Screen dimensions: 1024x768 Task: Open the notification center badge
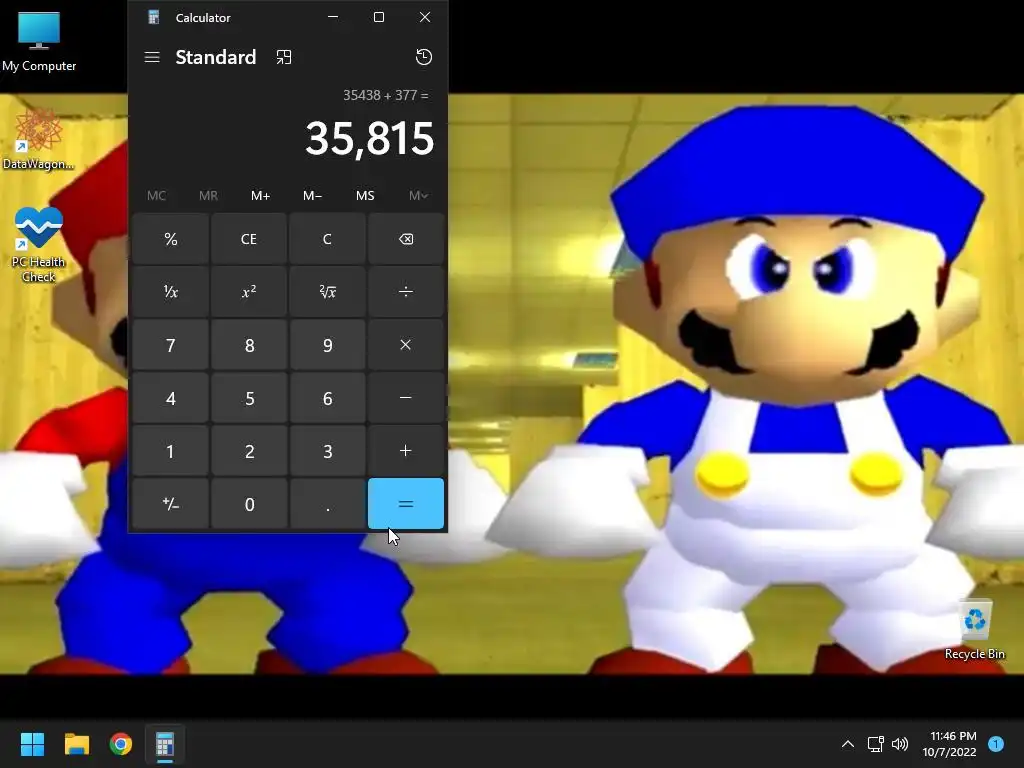(996, 743)
